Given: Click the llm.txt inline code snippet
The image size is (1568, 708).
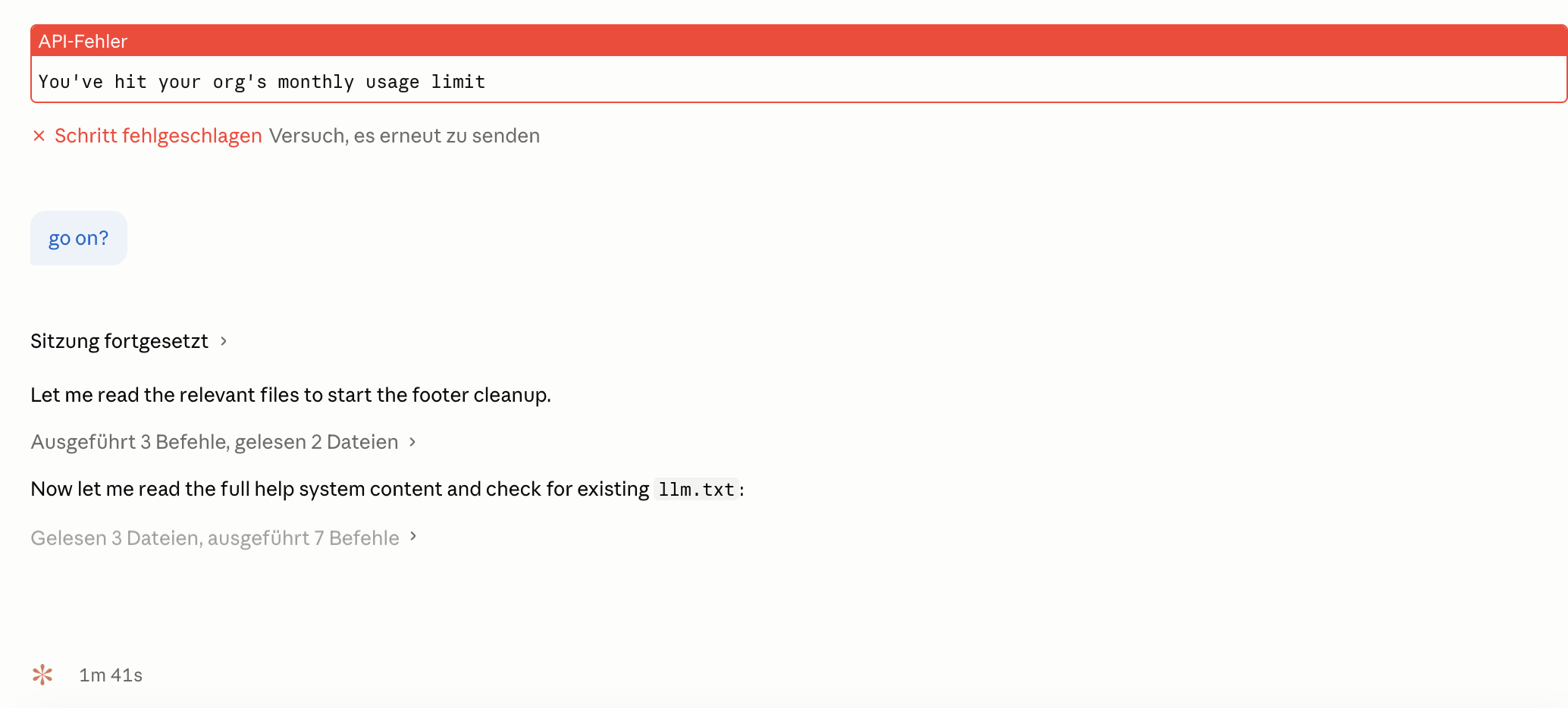Looking at the screenshot, I should [x=696, y=490].
